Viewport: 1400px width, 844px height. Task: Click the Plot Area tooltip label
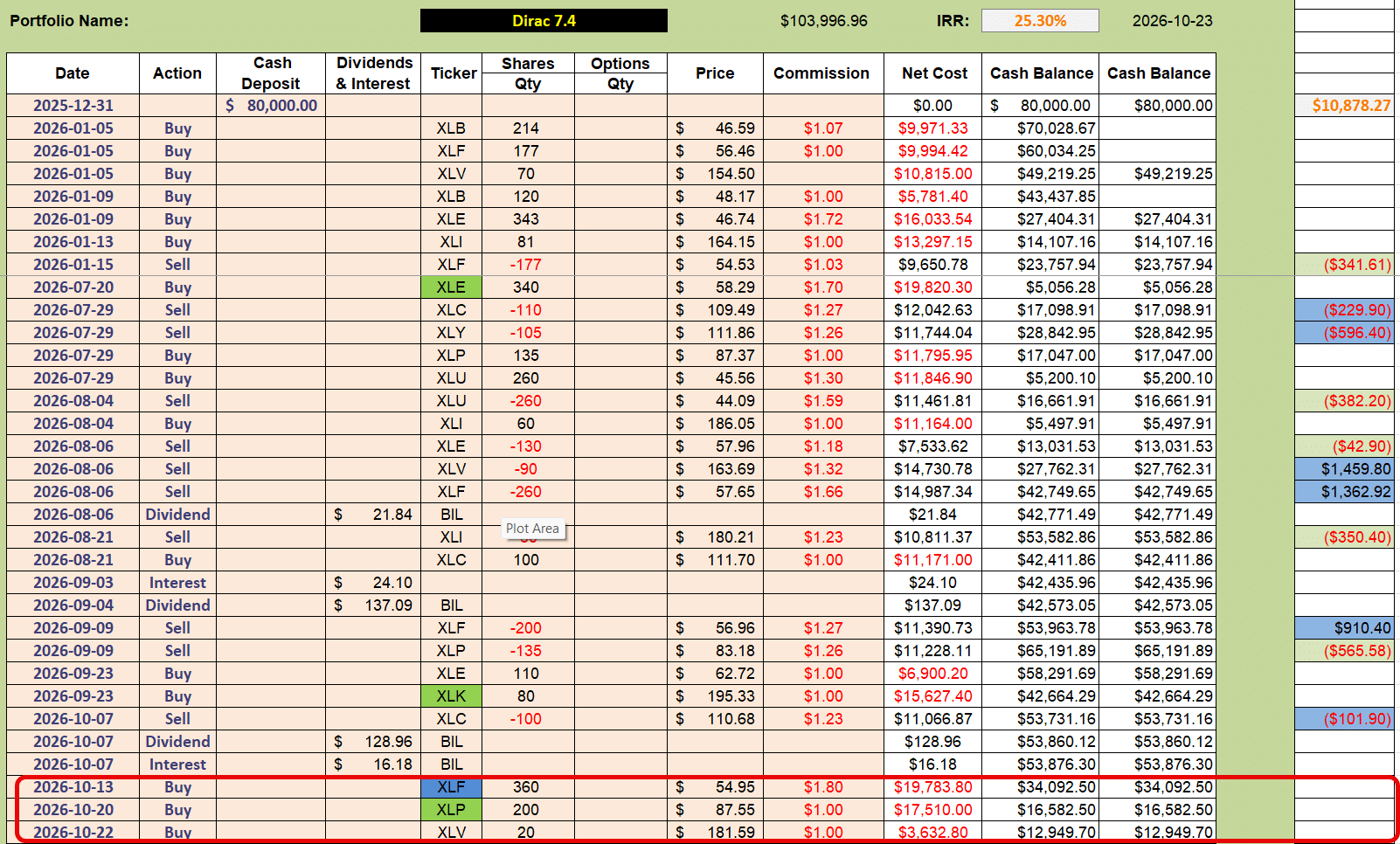coord(532,529)
